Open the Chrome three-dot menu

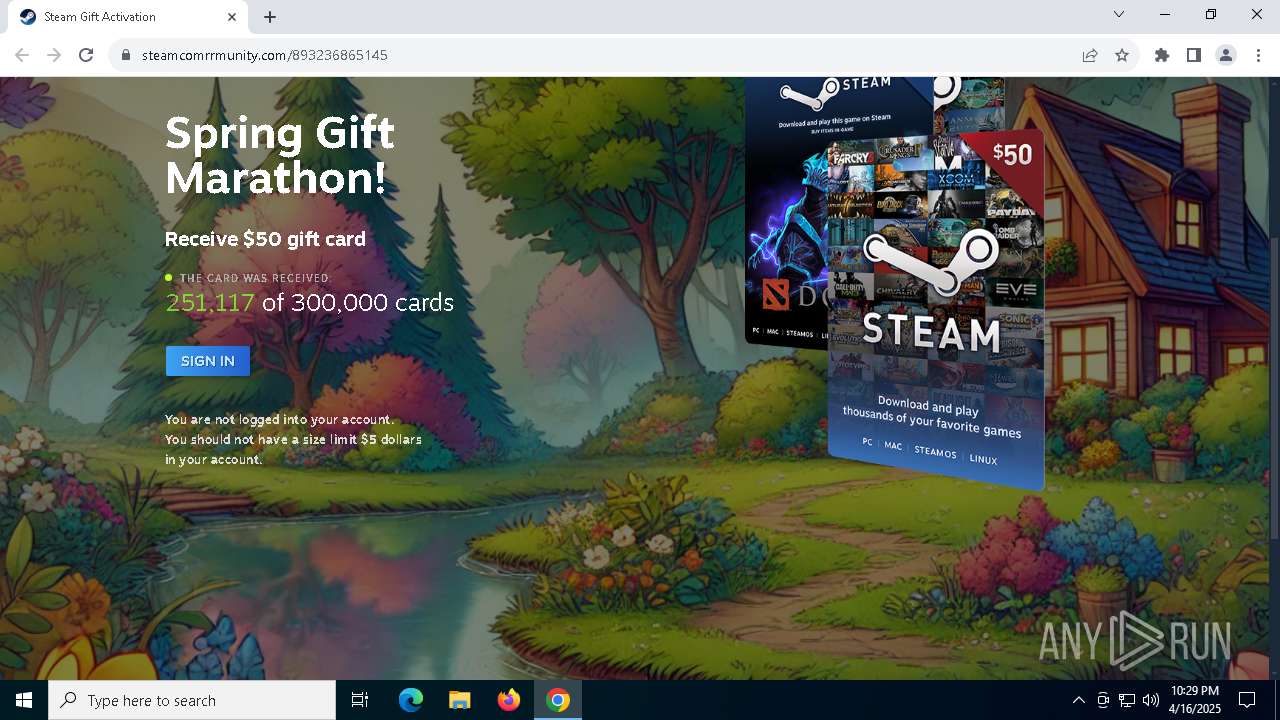(x=1258, y=55)
